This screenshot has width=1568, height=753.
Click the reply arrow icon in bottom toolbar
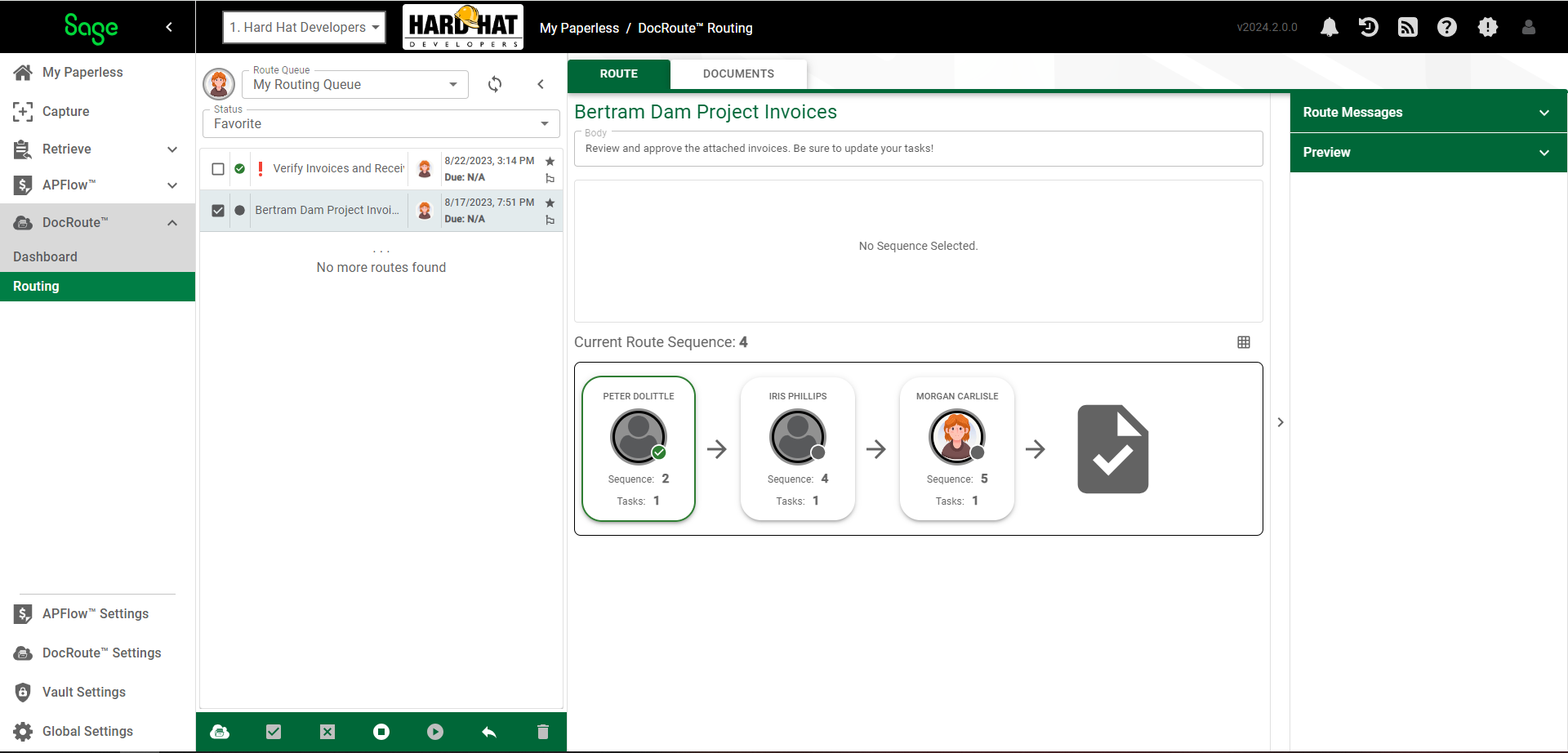[489, 732]
